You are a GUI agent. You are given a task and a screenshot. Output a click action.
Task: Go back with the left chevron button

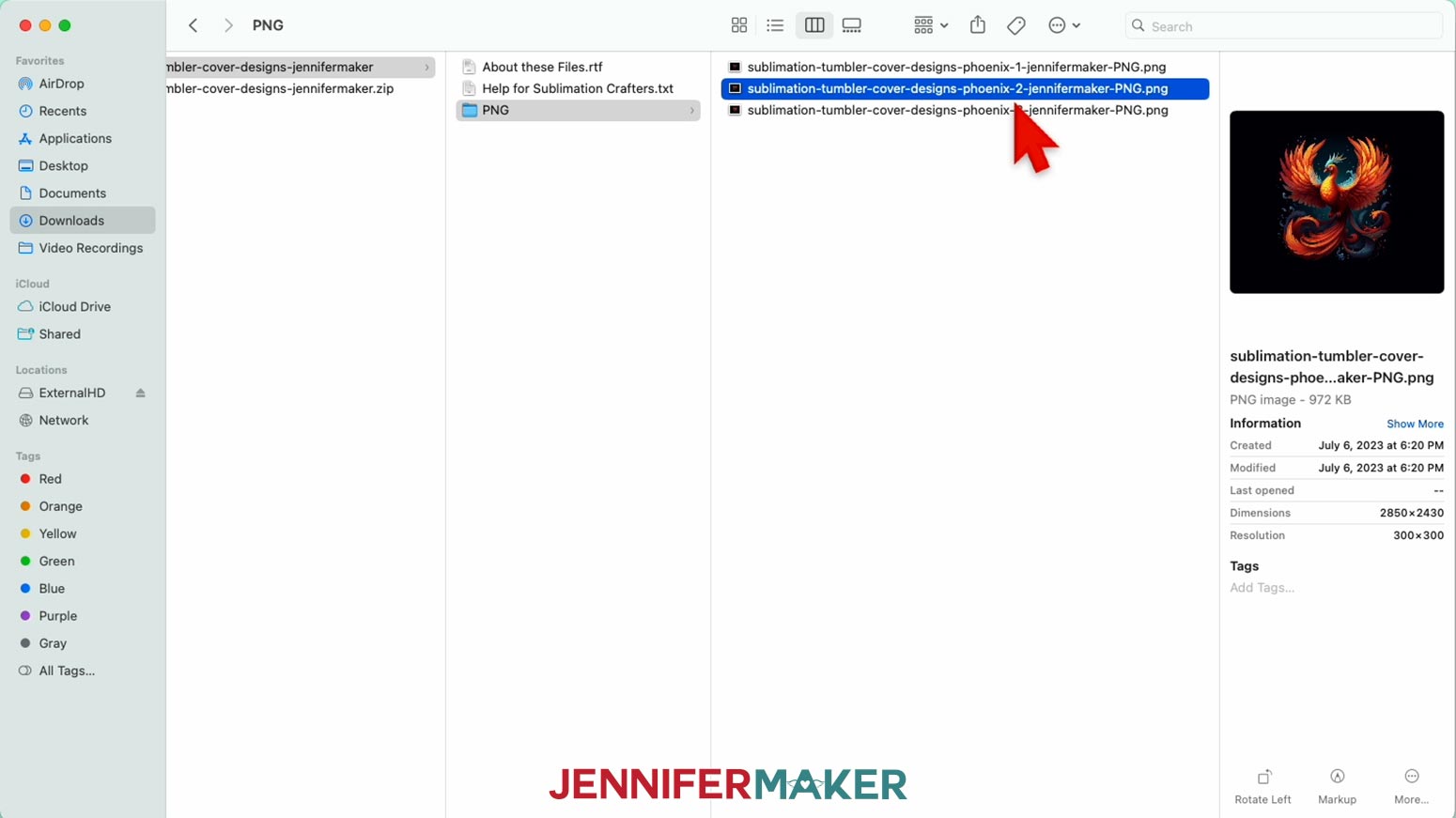(194, 25)
